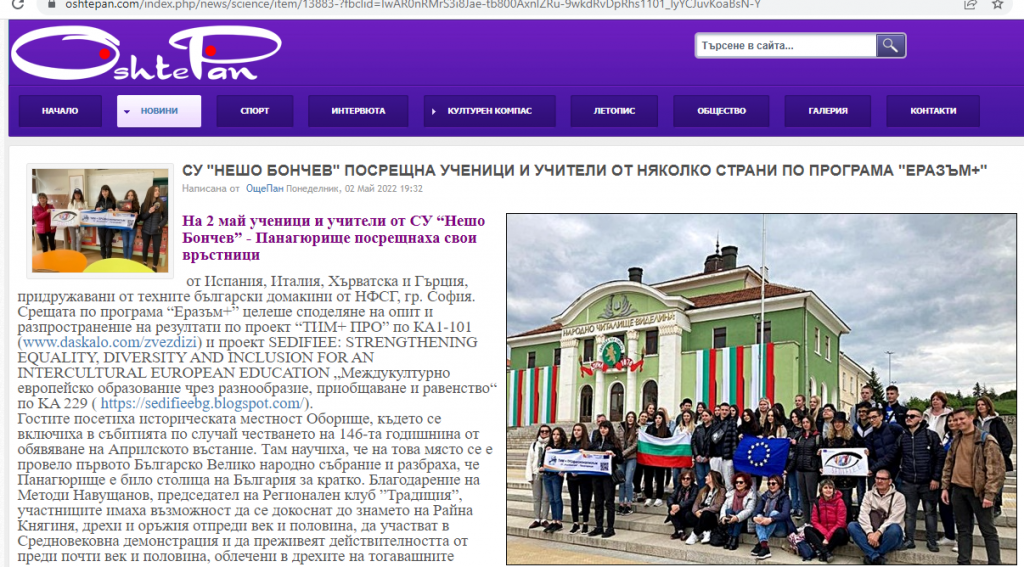Open the small article thumbnail image
Image resolution: width=1024 pixels, height=567 pixels.
pos(100,221)
